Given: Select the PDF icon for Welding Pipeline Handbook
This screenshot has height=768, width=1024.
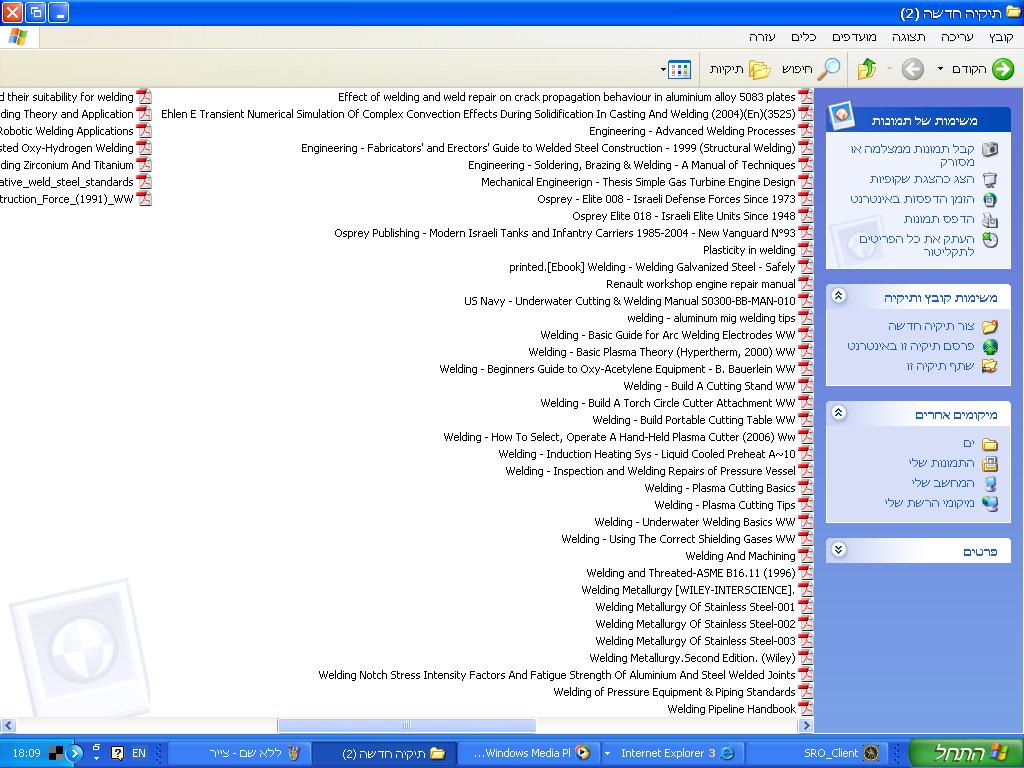Looking at the screenshot, I should 805,709.
